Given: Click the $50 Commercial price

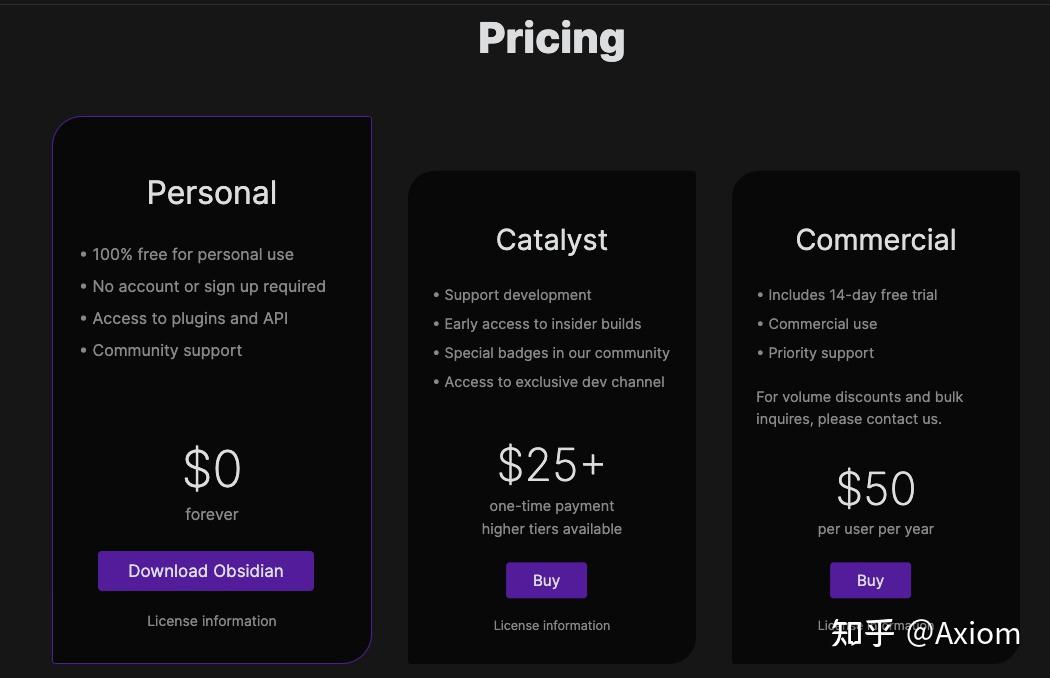Looking at the screenshot, I should coord(876,489).
